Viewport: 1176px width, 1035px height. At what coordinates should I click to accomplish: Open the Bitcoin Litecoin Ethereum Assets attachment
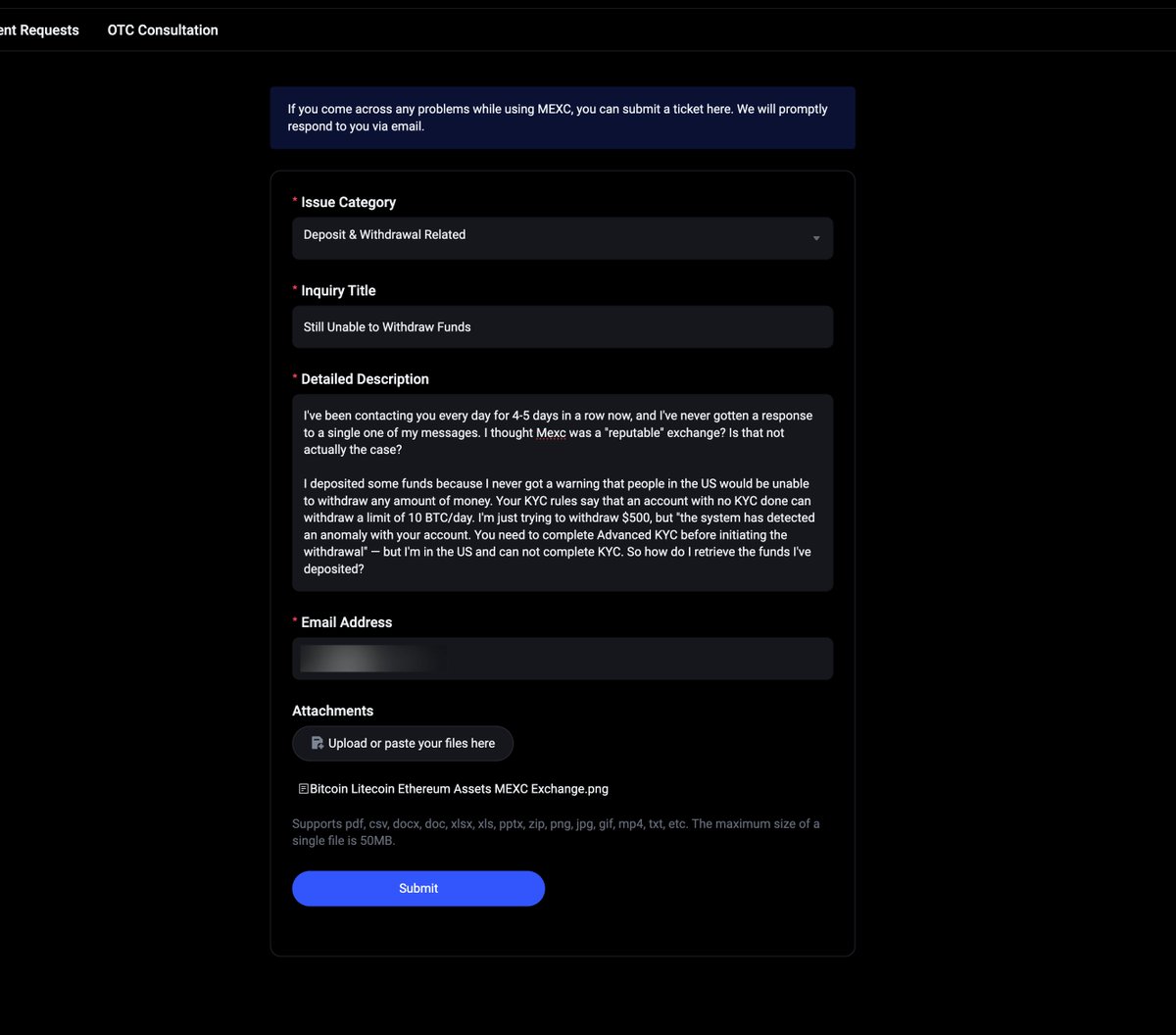459,789
